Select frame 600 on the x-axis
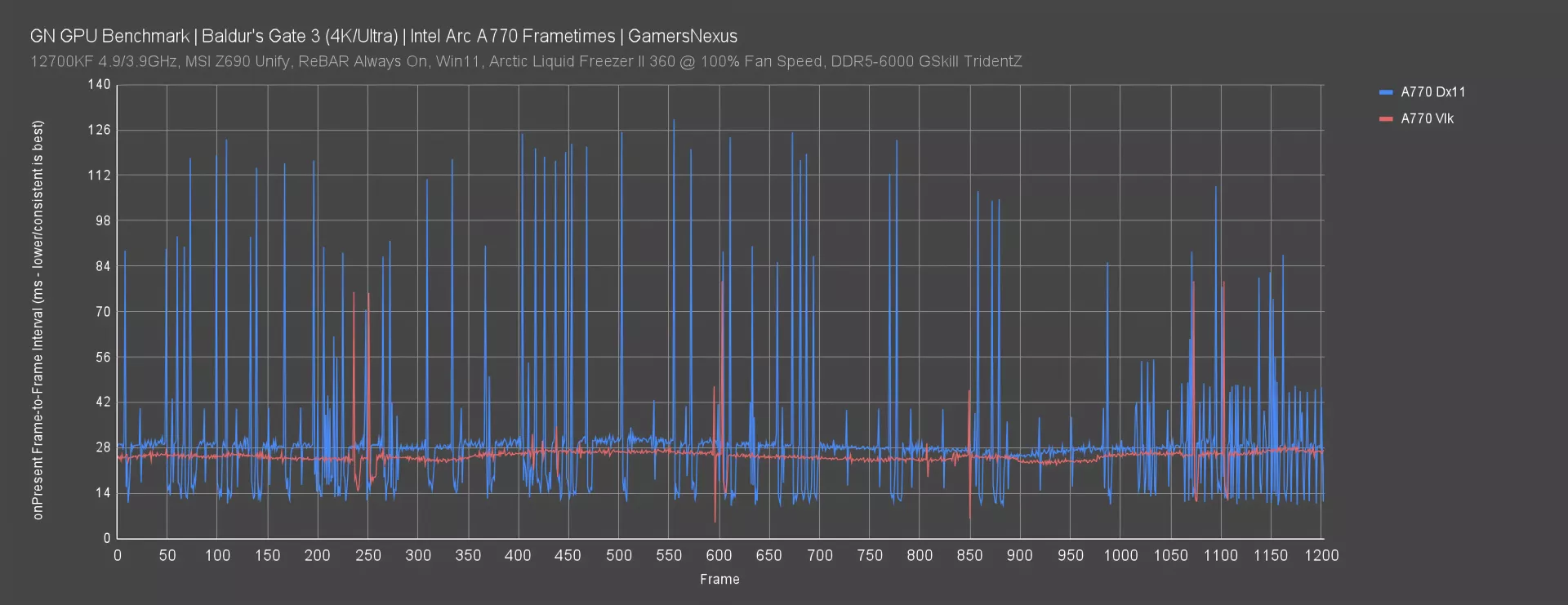 pos(719,555)
